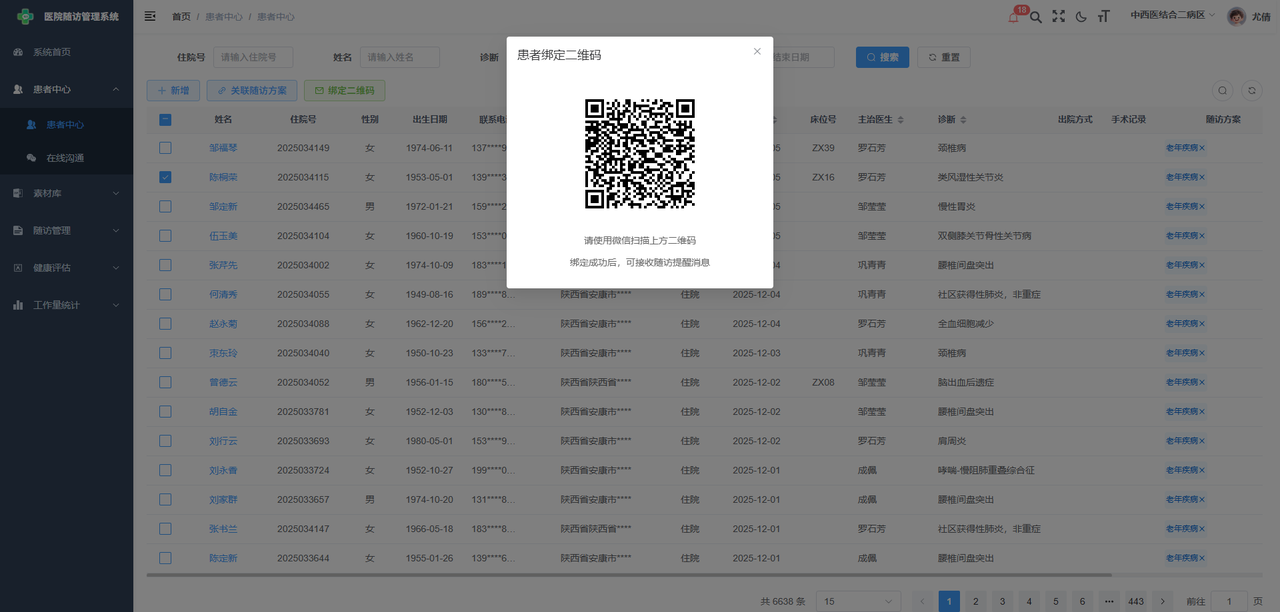The height and width of the screenshot is (612, 1280).
Task: Click the 新增 add button
Action: pyautogui.click(x=173, y=90)
